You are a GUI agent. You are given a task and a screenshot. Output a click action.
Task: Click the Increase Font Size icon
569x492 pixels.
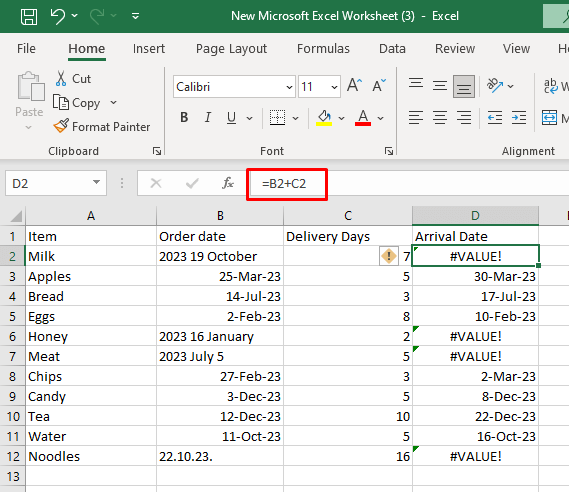[355, 86]
